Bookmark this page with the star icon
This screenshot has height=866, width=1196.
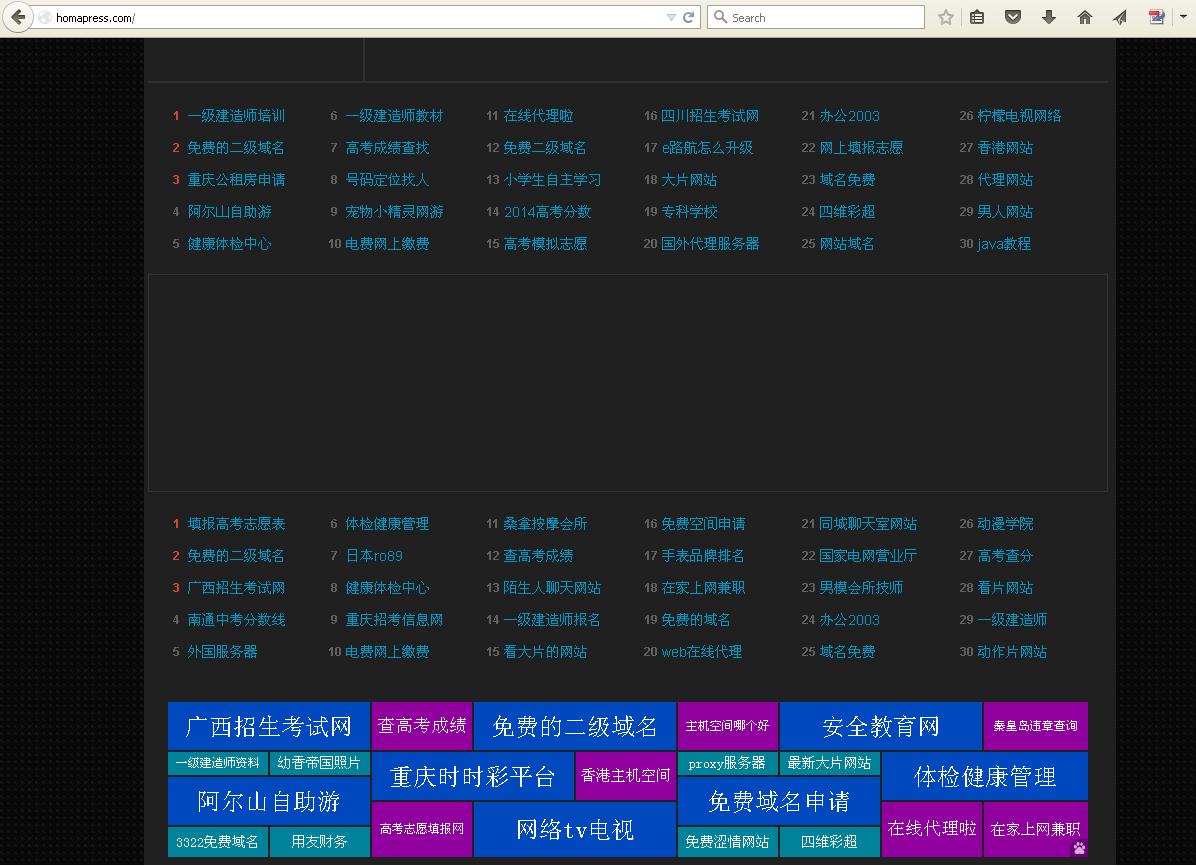point(945,17)
